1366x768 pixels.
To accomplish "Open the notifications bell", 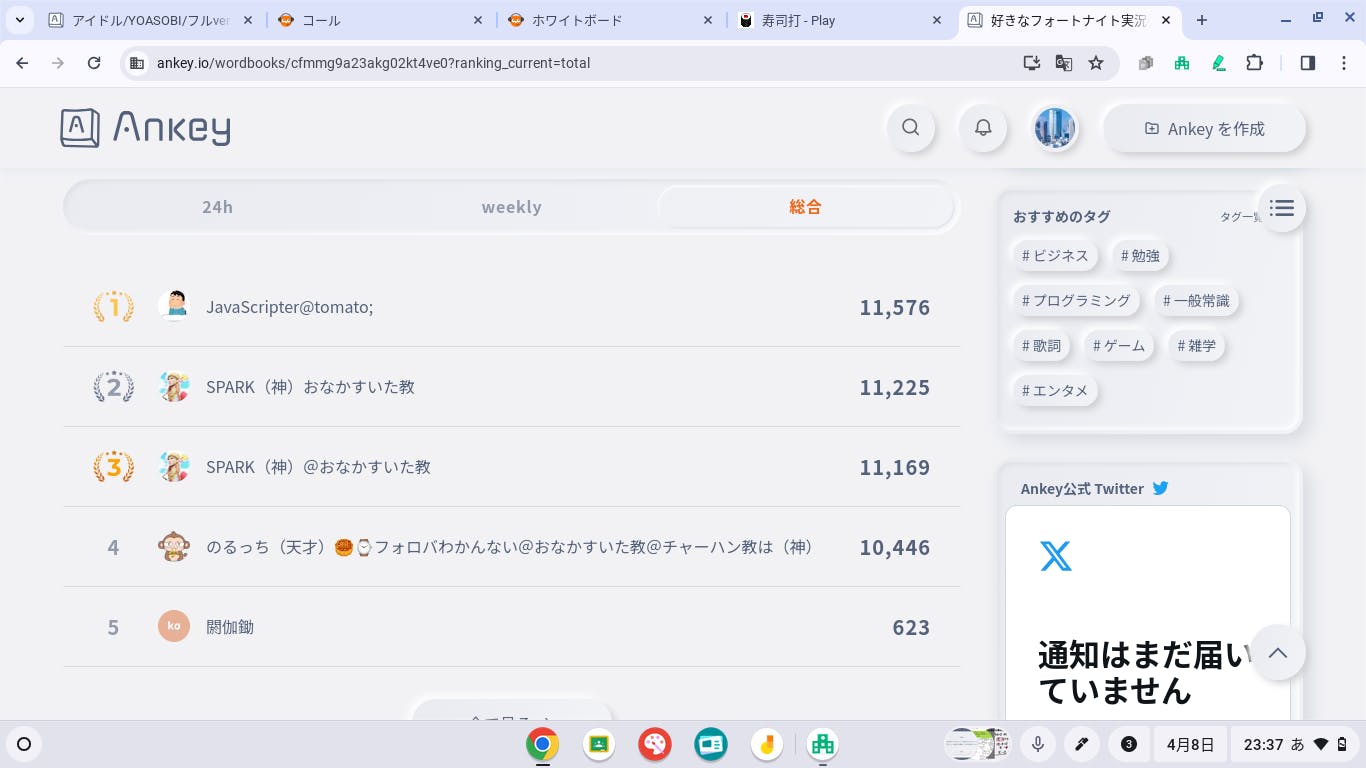I will tap(983, 128).
